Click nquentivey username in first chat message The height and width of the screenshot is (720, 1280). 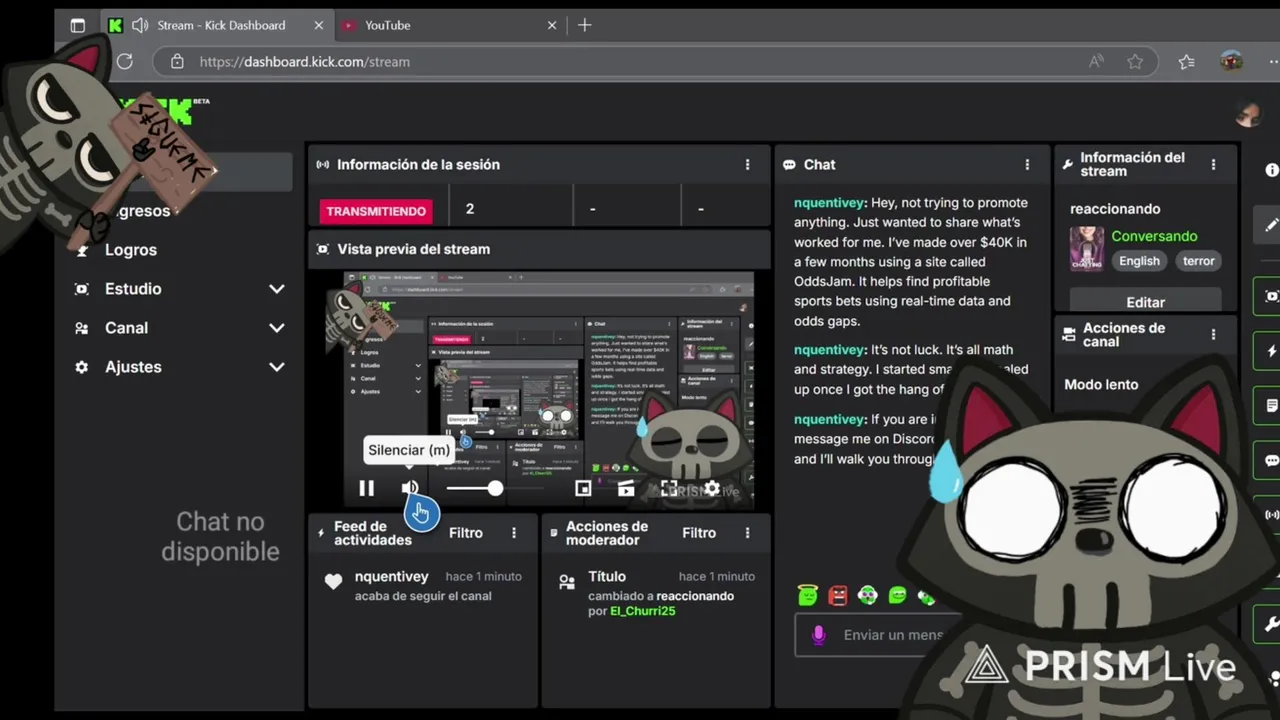[x=829, y=203]
